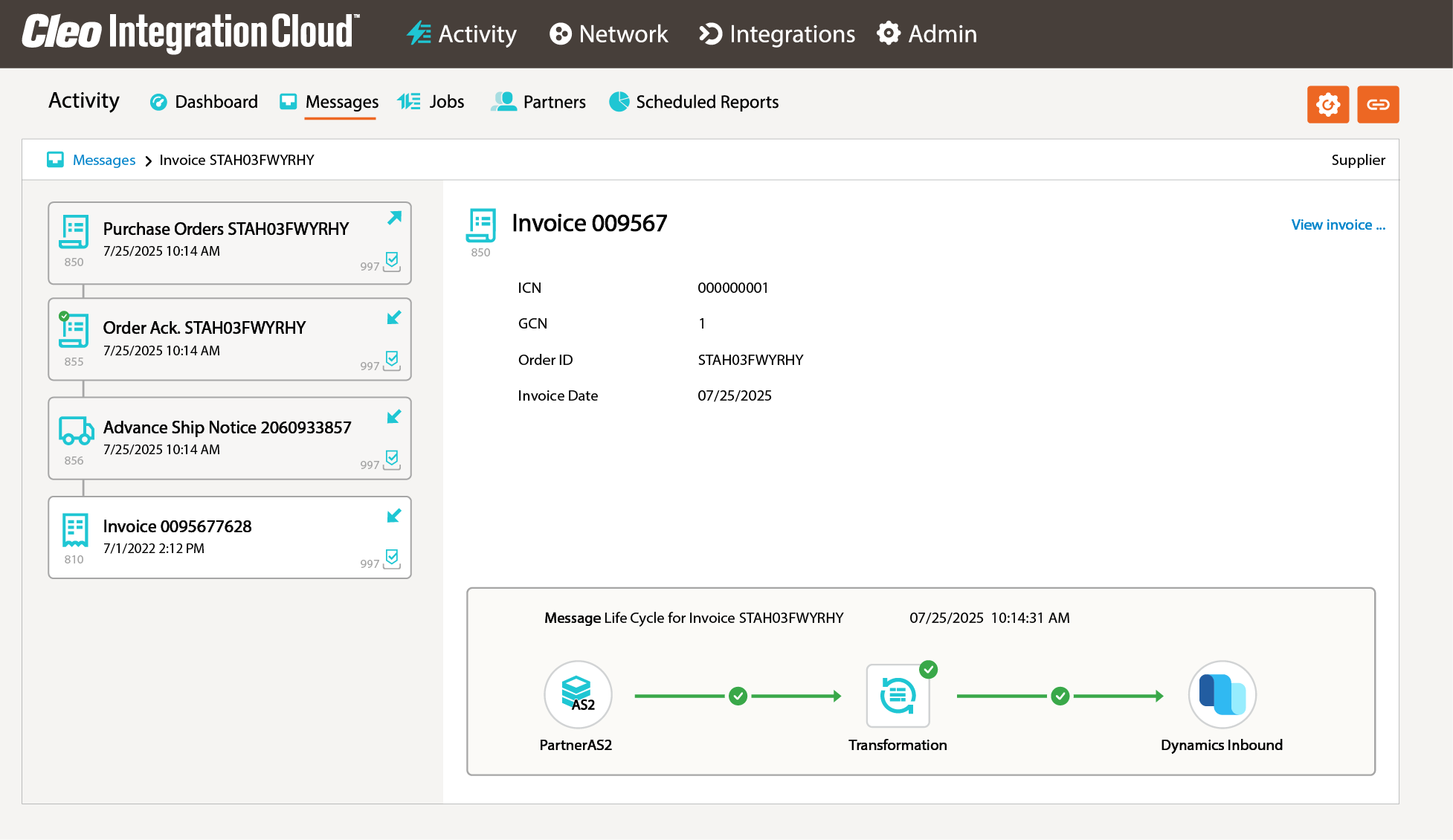Screen dimensions: 1453x840
Task: Switch to the Jobs tab
Action: tap(445, 102)
